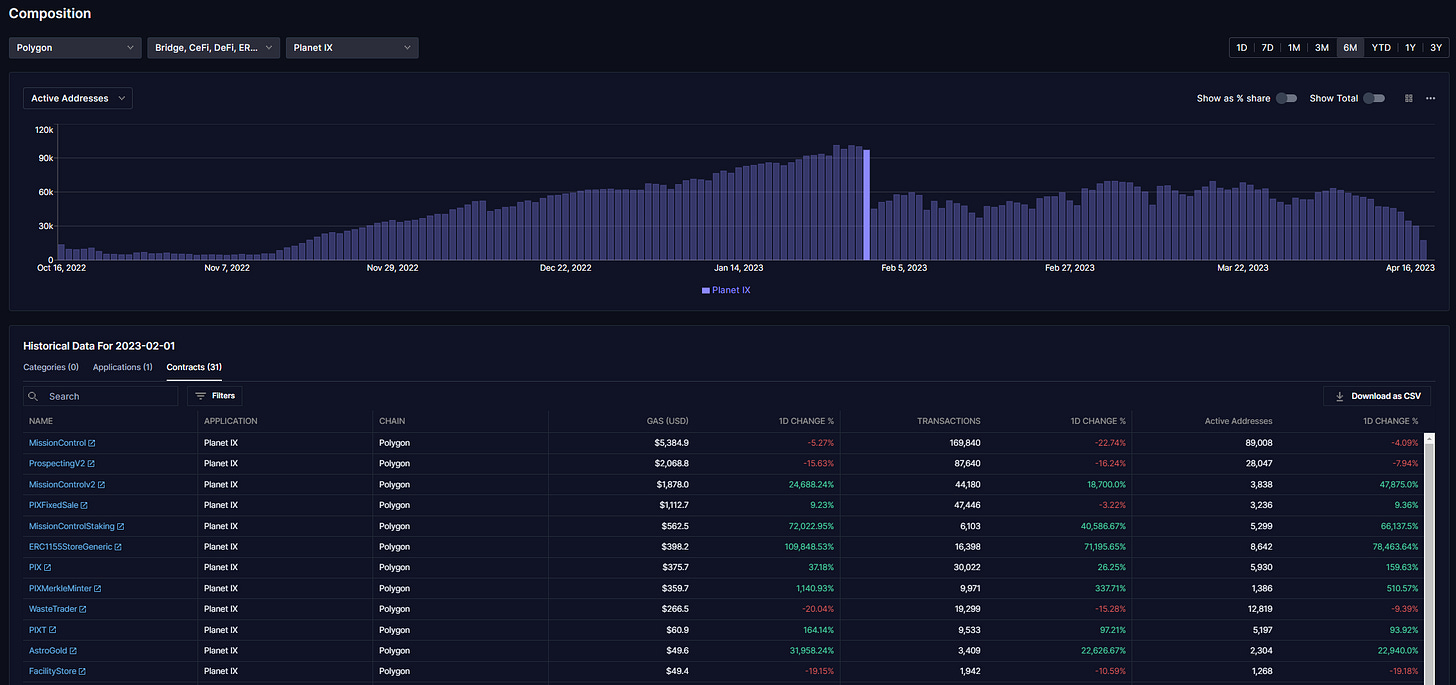The width and height of the screenshot is (1456, 685).
Task: Toggle the Show Total switch
Action: click(x=1374, y=98)
